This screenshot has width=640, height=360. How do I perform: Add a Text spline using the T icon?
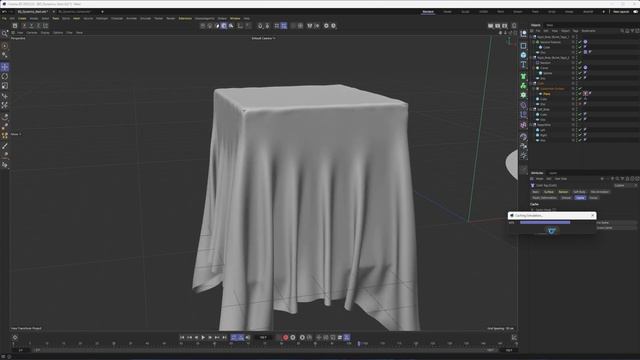523,64
